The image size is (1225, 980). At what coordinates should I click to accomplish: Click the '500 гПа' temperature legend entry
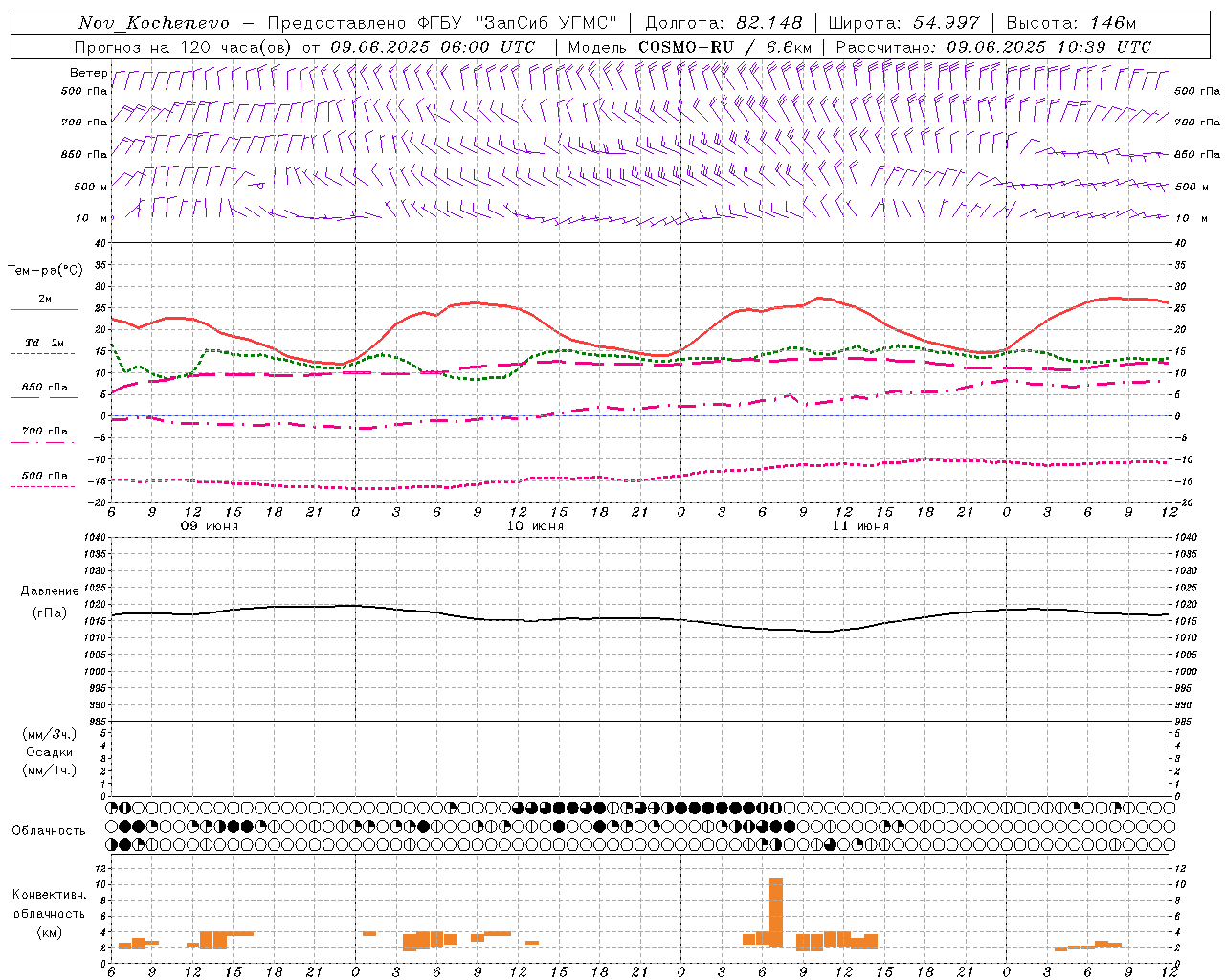[x=45, y=476]
